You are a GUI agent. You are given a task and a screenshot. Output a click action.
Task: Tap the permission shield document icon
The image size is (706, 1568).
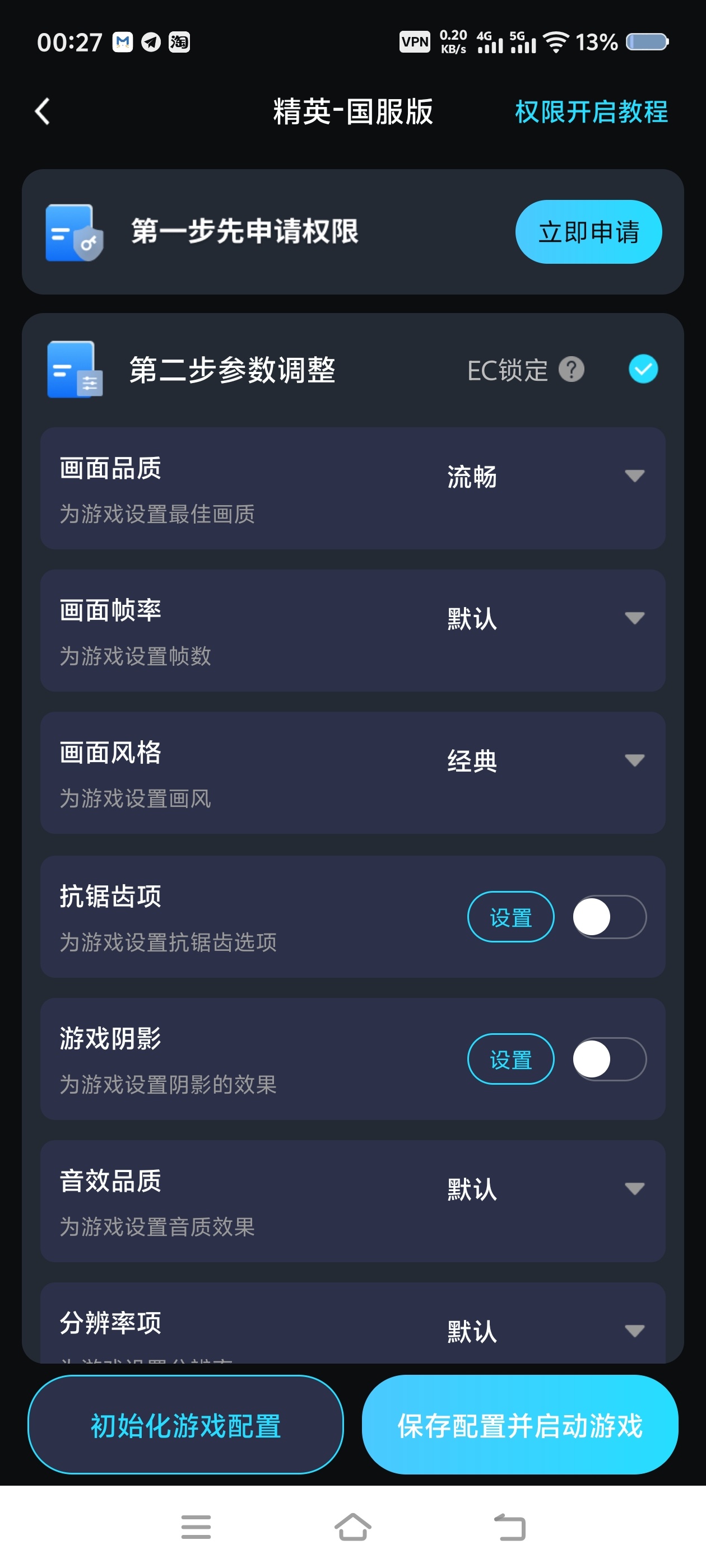(75, 232)
